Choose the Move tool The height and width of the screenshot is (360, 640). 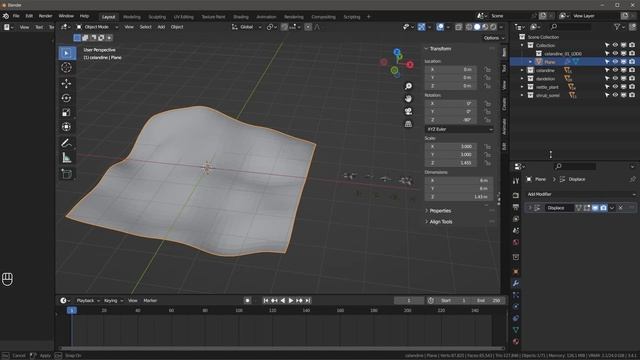(x=67, y=83)
